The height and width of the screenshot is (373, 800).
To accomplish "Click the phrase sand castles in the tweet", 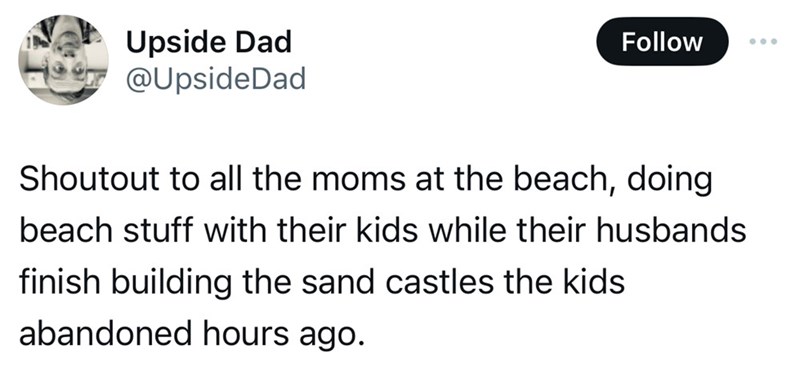I will (x=397, y=283).
